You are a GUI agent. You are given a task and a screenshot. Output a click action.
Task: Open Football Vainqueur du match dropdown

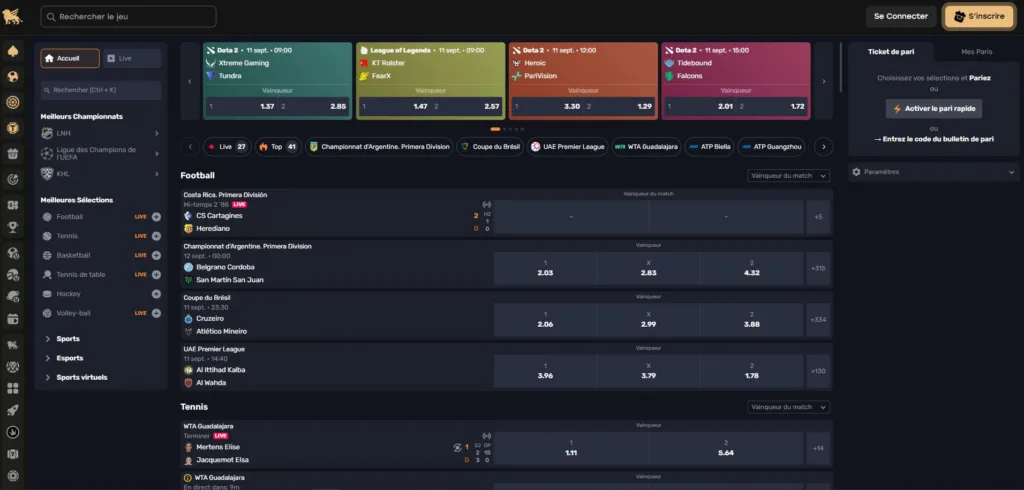(789, 176)
